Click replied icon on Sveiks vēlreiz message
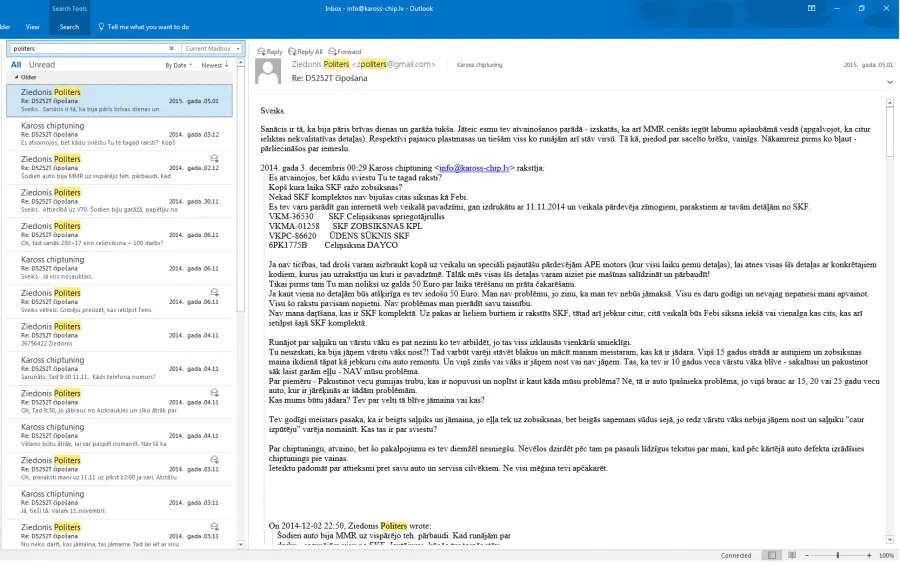The width and height of the screenshot is (900, 562). tap(214, 292)
